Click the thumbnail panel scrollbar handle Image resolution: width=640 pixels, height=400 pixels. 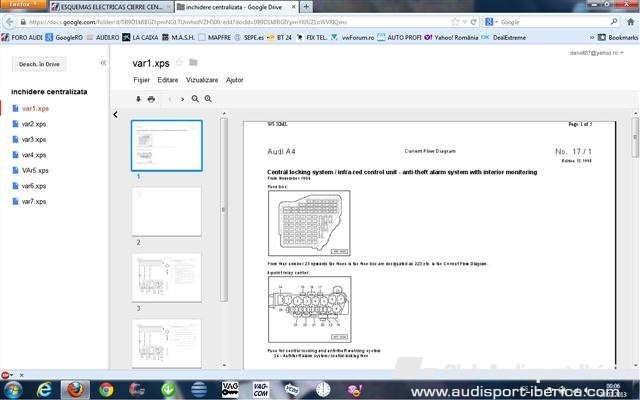pos(223,210)
